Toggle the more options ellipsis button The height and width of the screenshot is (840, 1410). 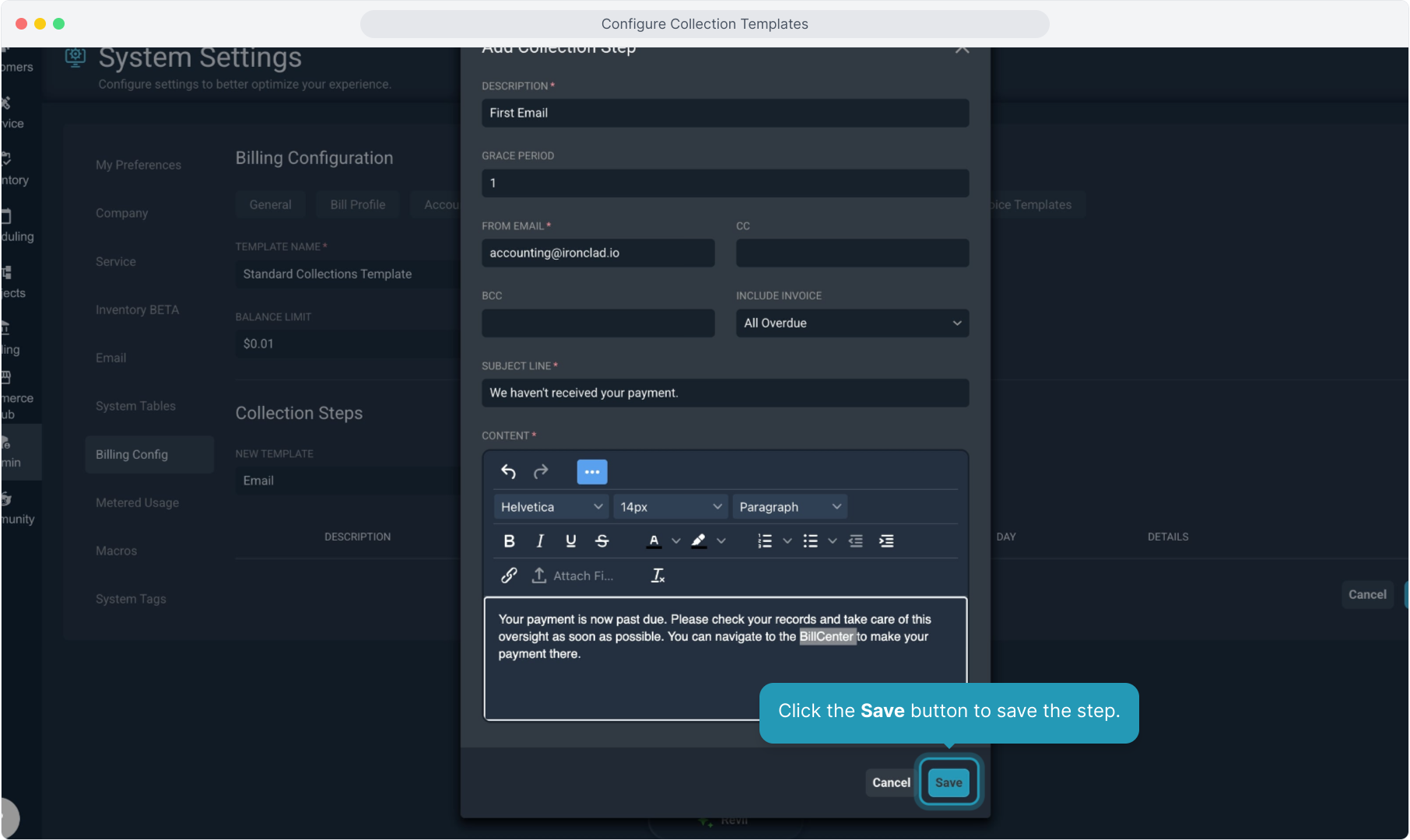pos(591,471)
